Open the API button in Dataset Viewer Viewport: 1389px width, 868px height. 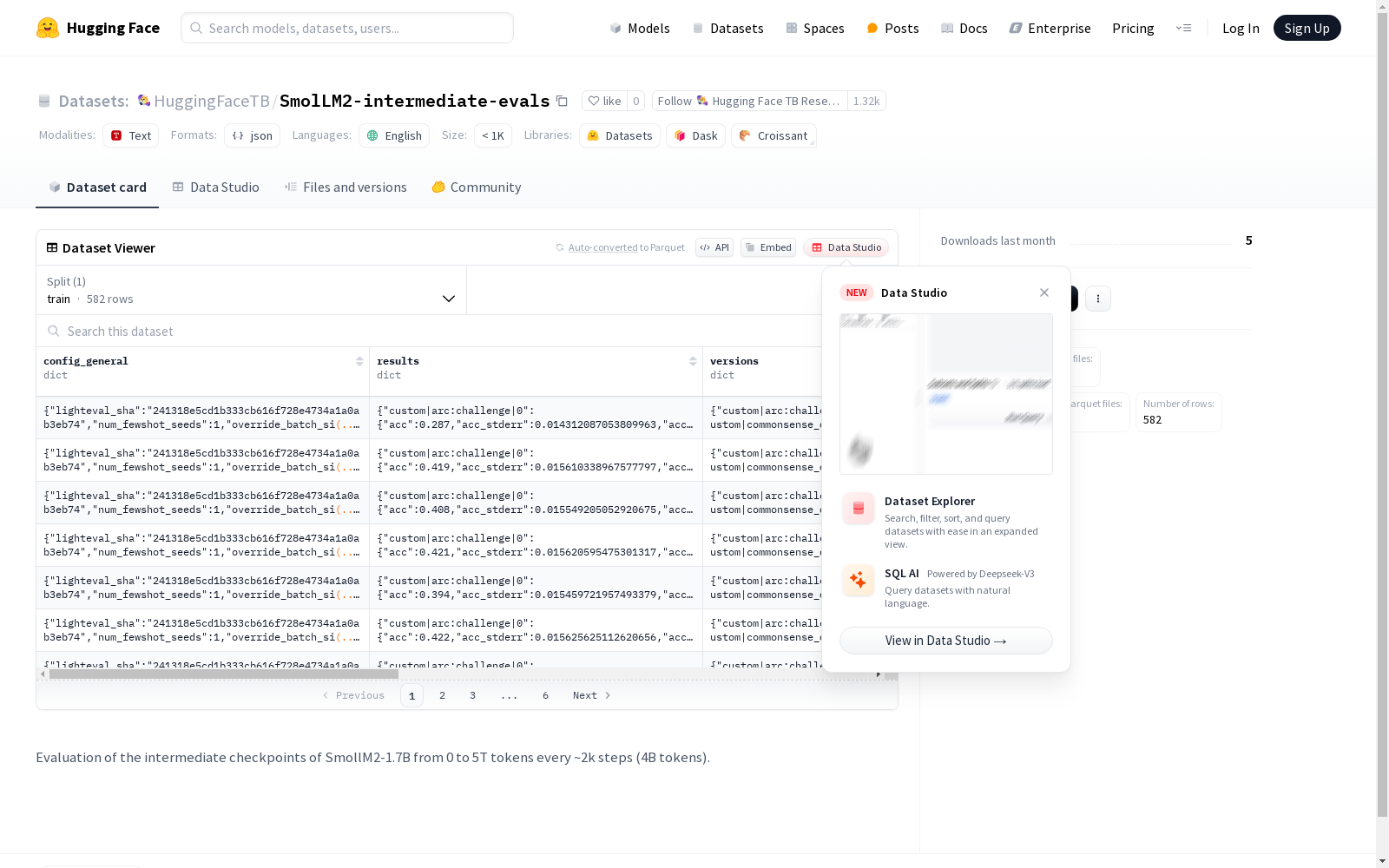click(x=714, y=247)
